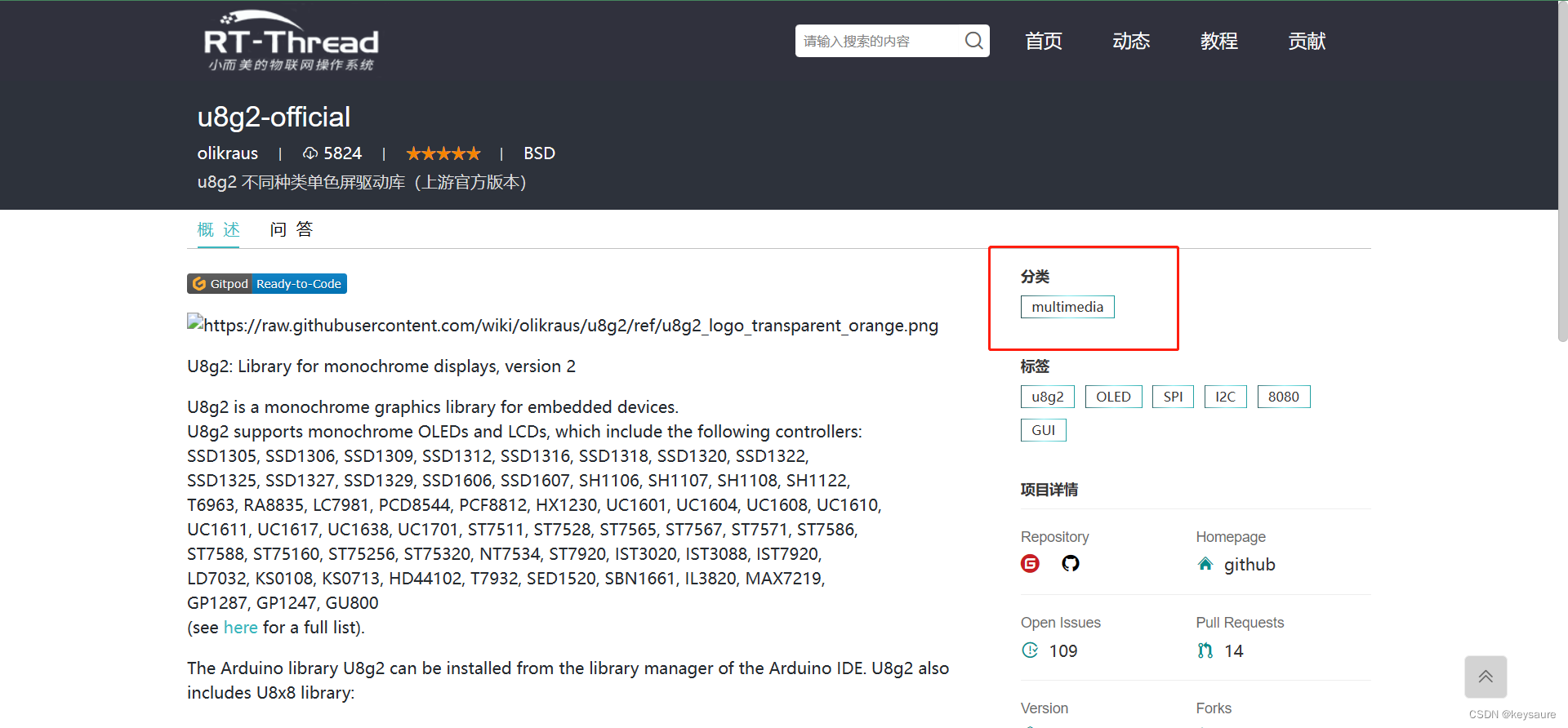The height and width of the screenshot is (728, 1568).
Task: Click the open issues count 109
Action: (x=1063, y=650)
